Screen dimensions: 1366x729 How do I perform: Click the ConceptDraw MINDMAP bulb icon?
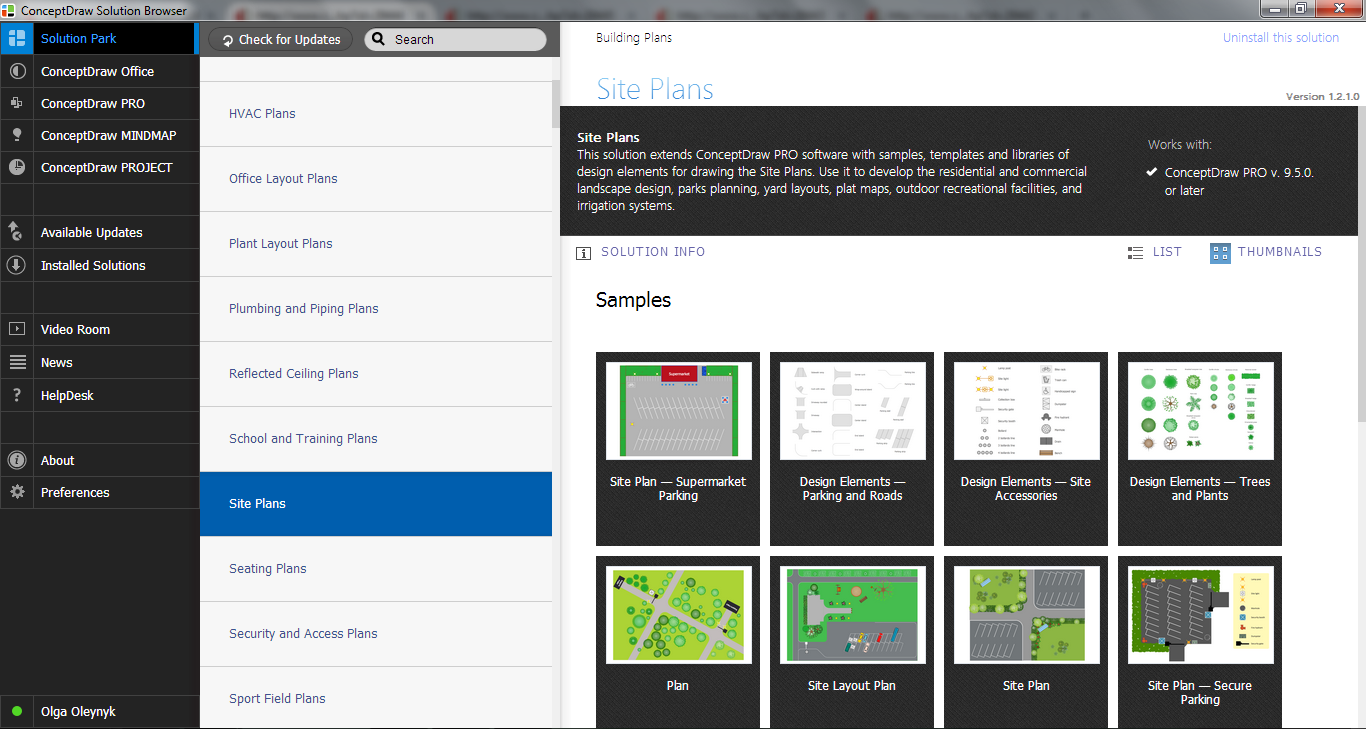pos(16,135)
